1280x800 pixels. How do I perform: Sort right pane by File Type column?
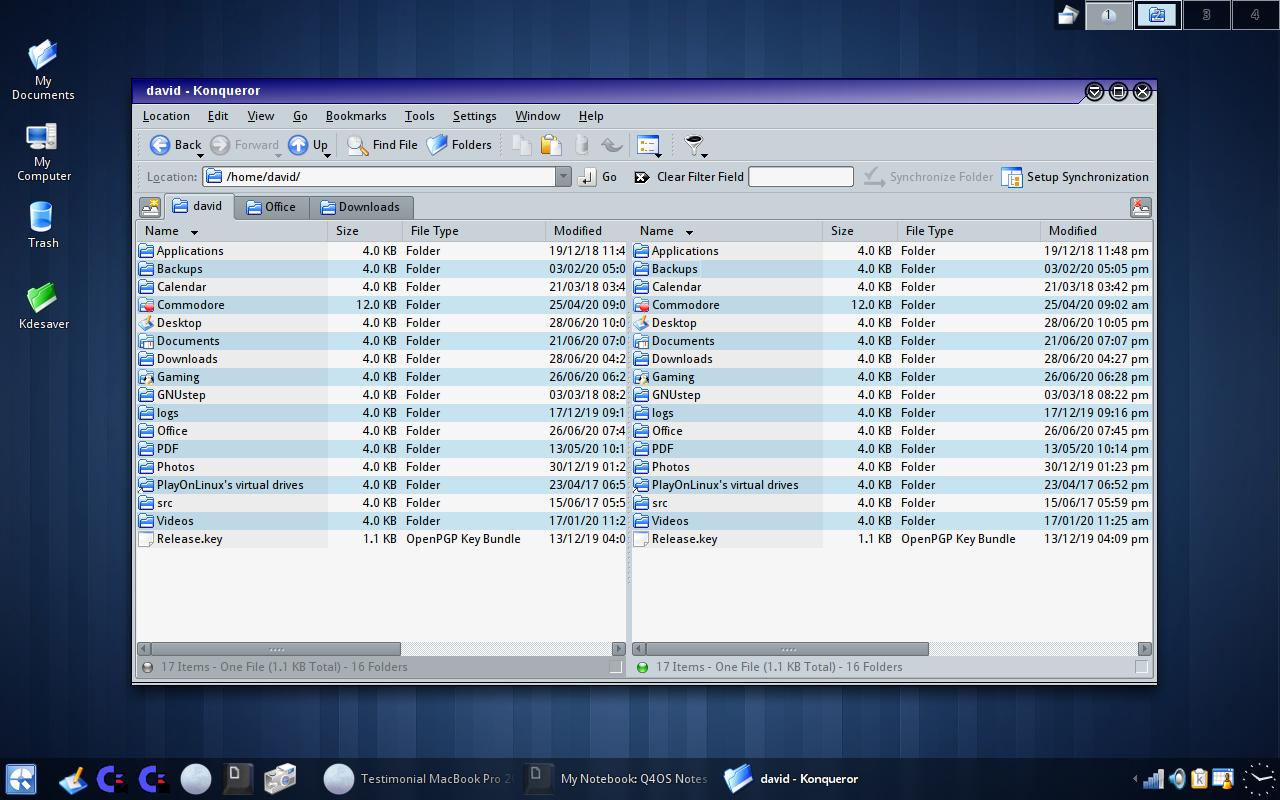coord(968,231)
